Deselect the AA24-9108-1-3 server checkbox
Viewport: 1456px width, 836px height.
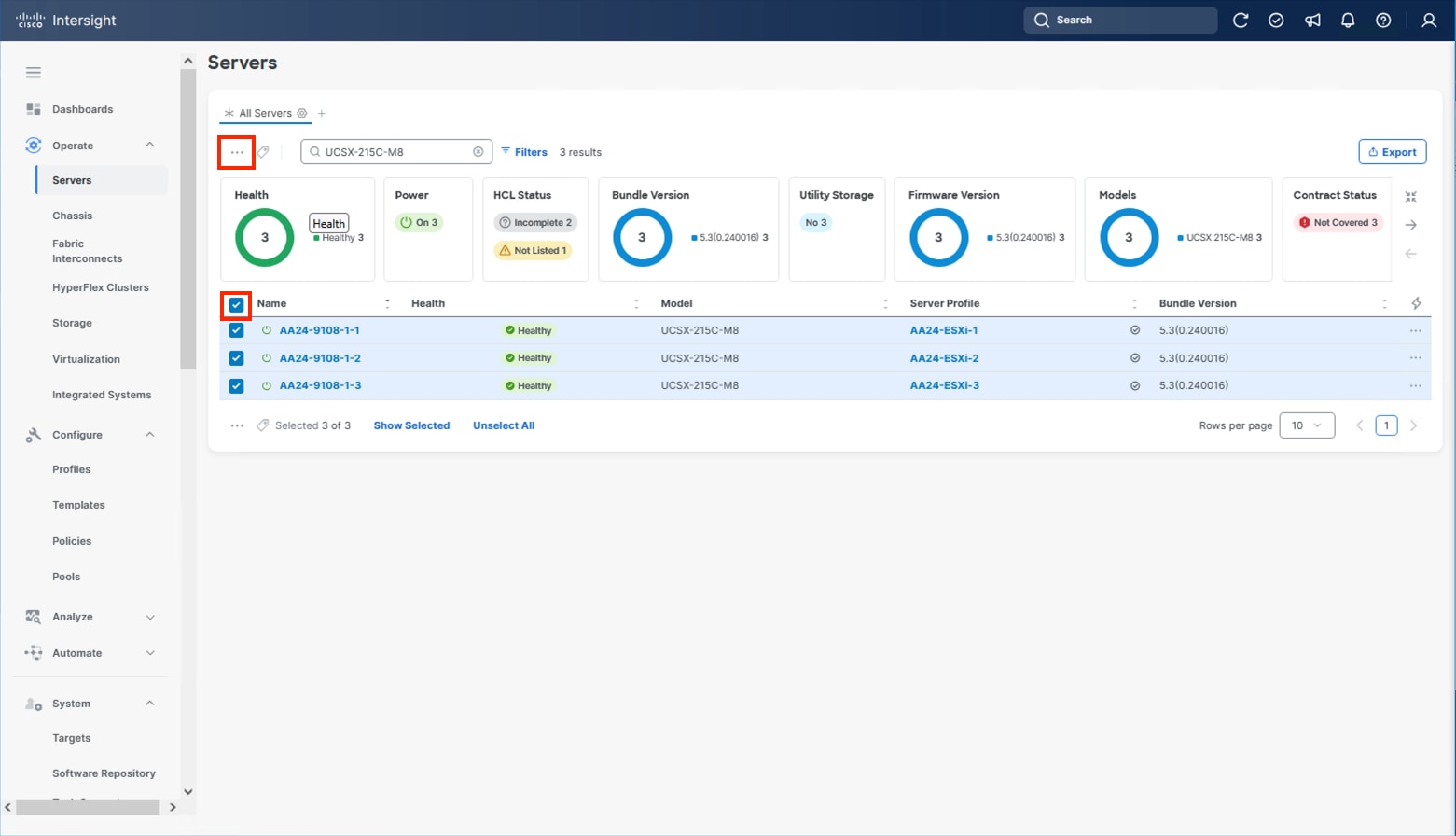[x=236, y=386]
